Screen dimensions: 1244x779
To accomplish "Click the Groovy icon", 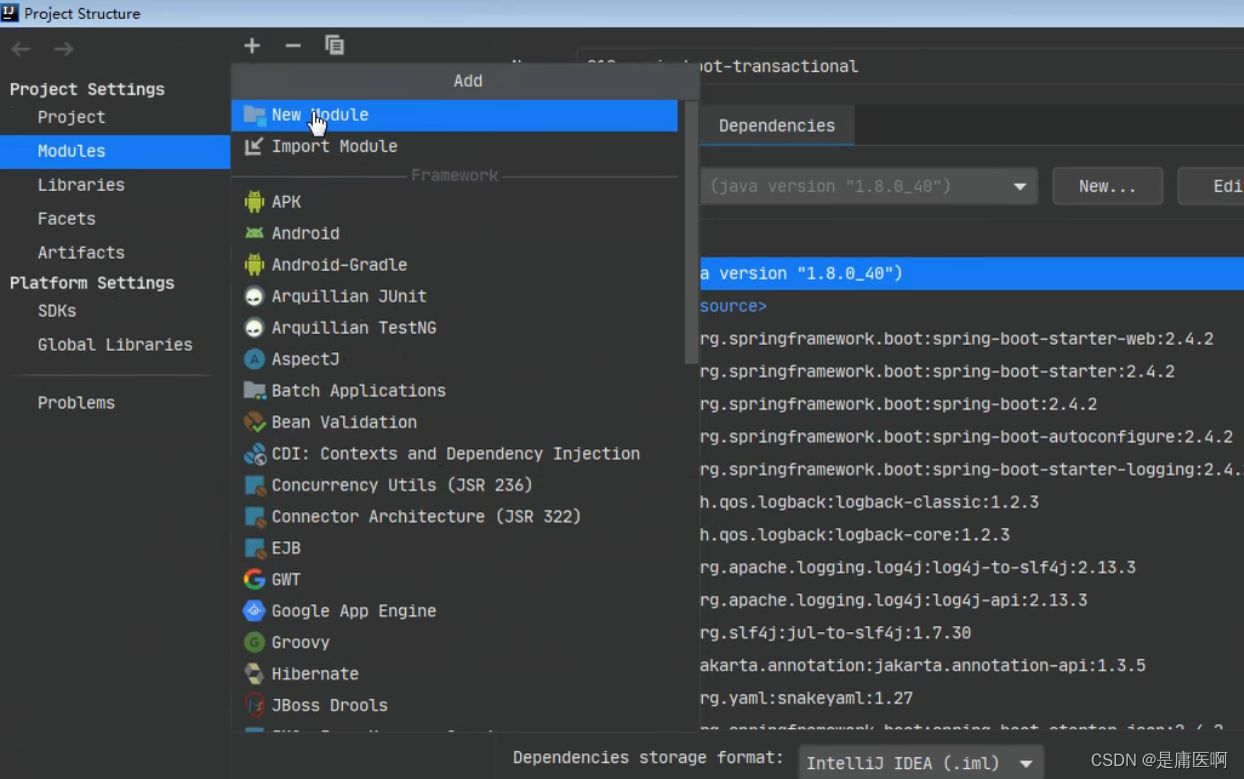I will [254, 642].
